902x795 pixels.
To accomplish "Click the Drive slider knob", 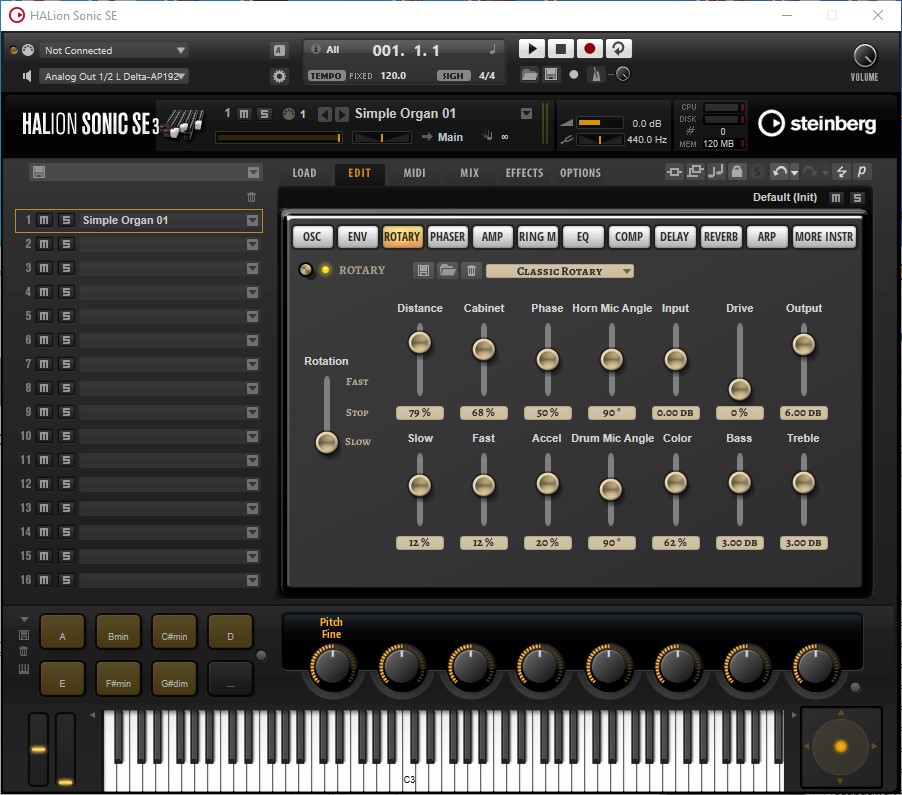I will [739, 389].
